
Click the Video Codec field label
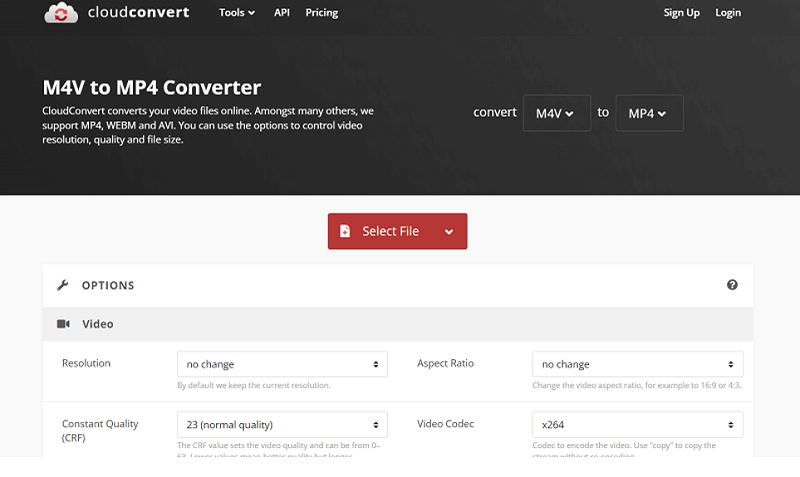[445, 423]
